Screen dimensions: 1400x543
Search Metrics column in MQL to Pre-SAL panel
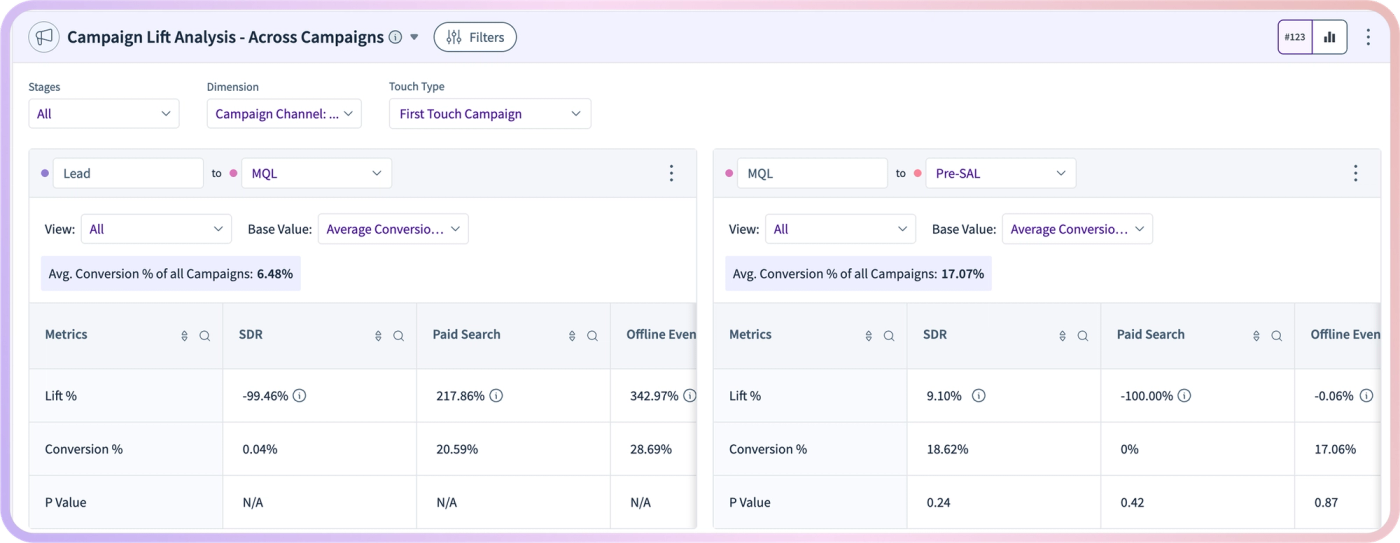point(889,336)
